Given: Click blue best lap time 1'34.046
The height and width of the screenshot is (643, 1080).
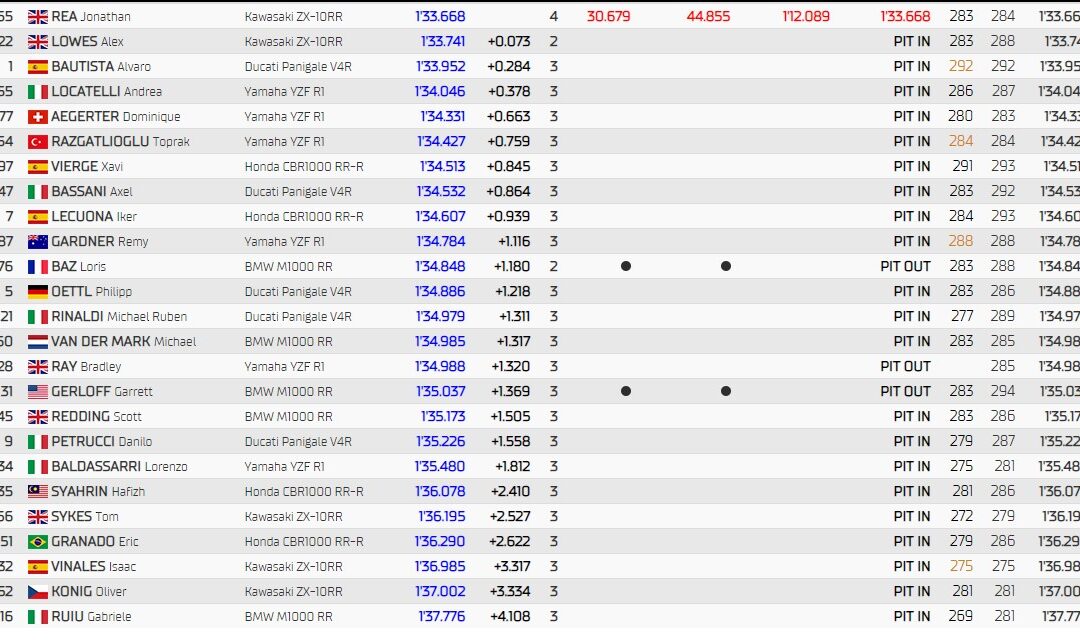Looking at the screenshot, I should coord(440,92).
